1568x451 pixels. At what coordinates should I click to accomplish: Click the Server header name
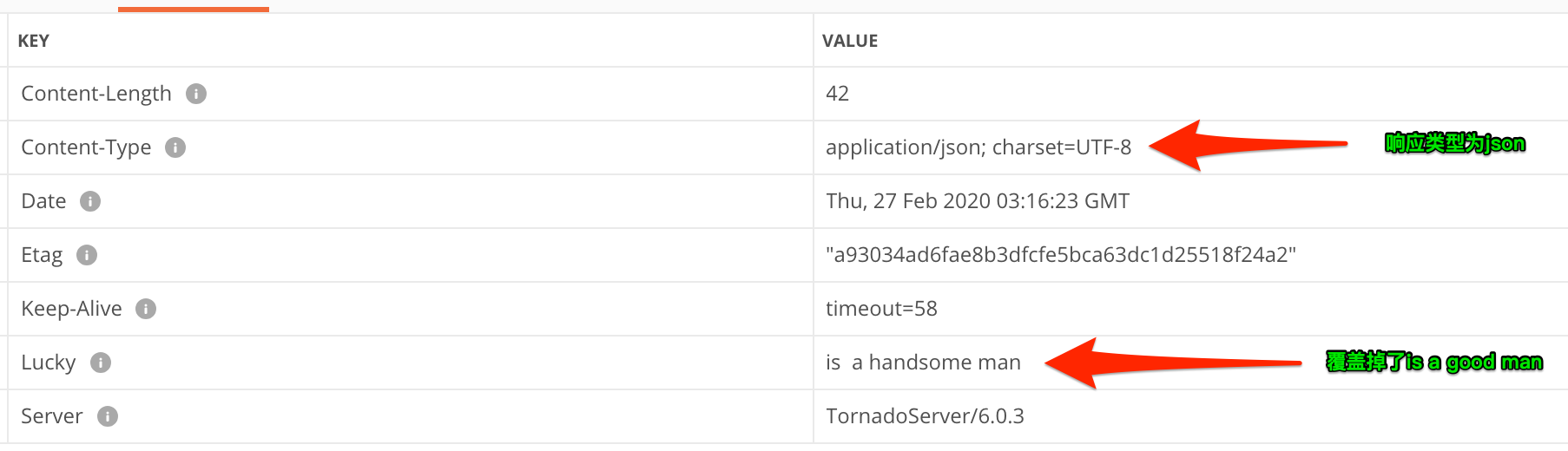(x=52, y=416)
